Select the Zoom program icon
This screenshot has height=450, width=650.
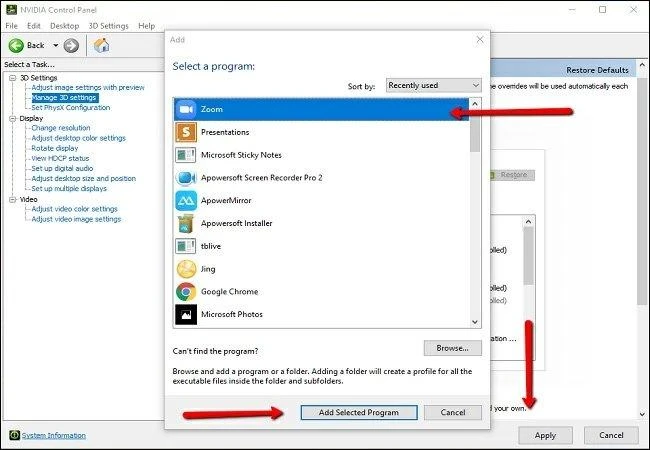point(186,109)
